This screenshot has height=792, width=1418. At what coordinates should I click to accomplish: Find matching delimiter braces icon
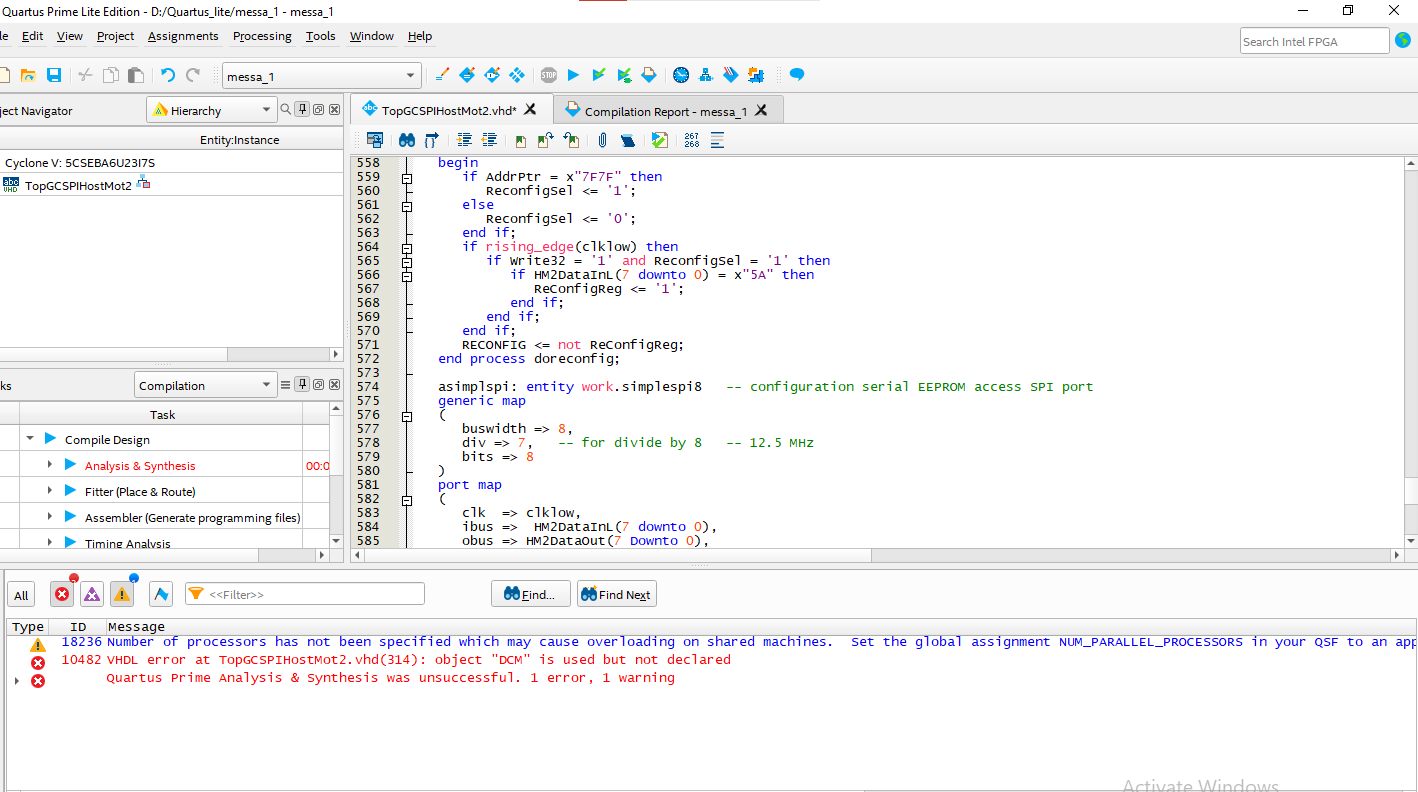[432, 140]
